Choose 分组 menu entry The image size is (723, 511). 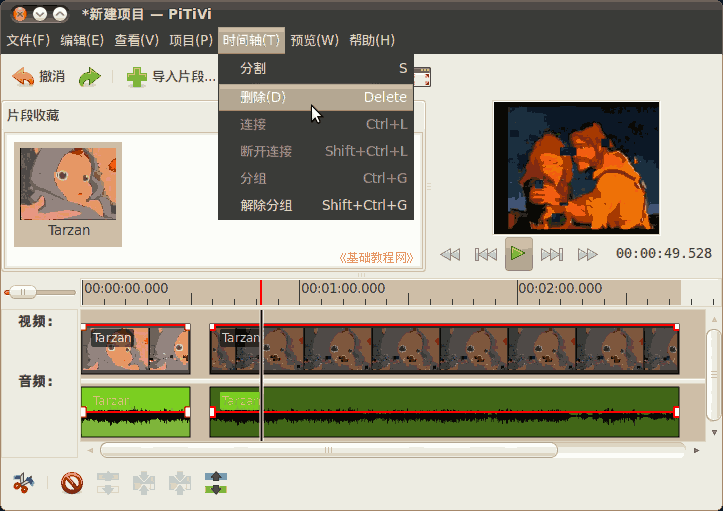coord(316,178)
